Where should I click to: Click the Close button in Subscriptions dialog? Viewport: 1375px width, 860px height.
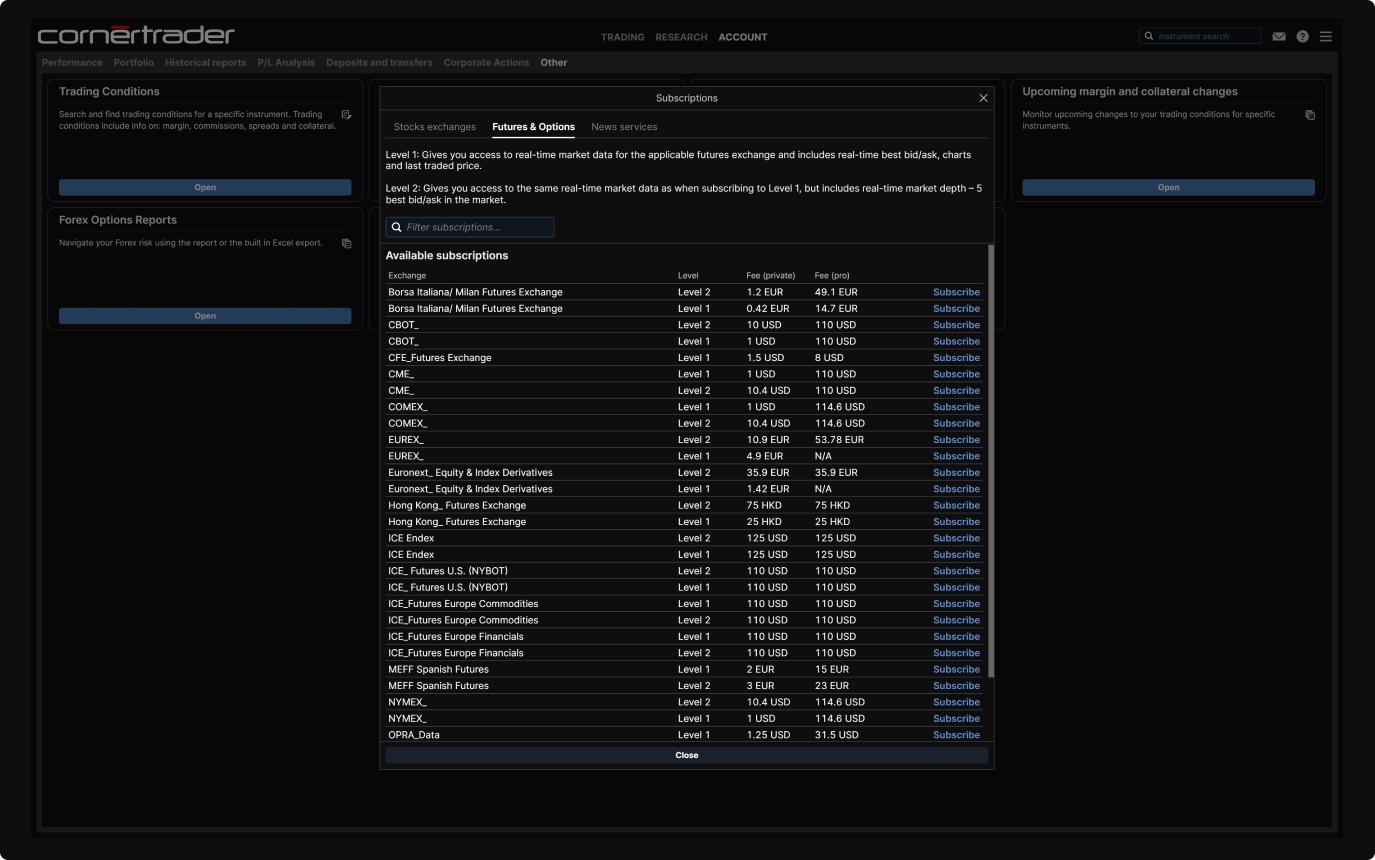[x=687, y=755]
